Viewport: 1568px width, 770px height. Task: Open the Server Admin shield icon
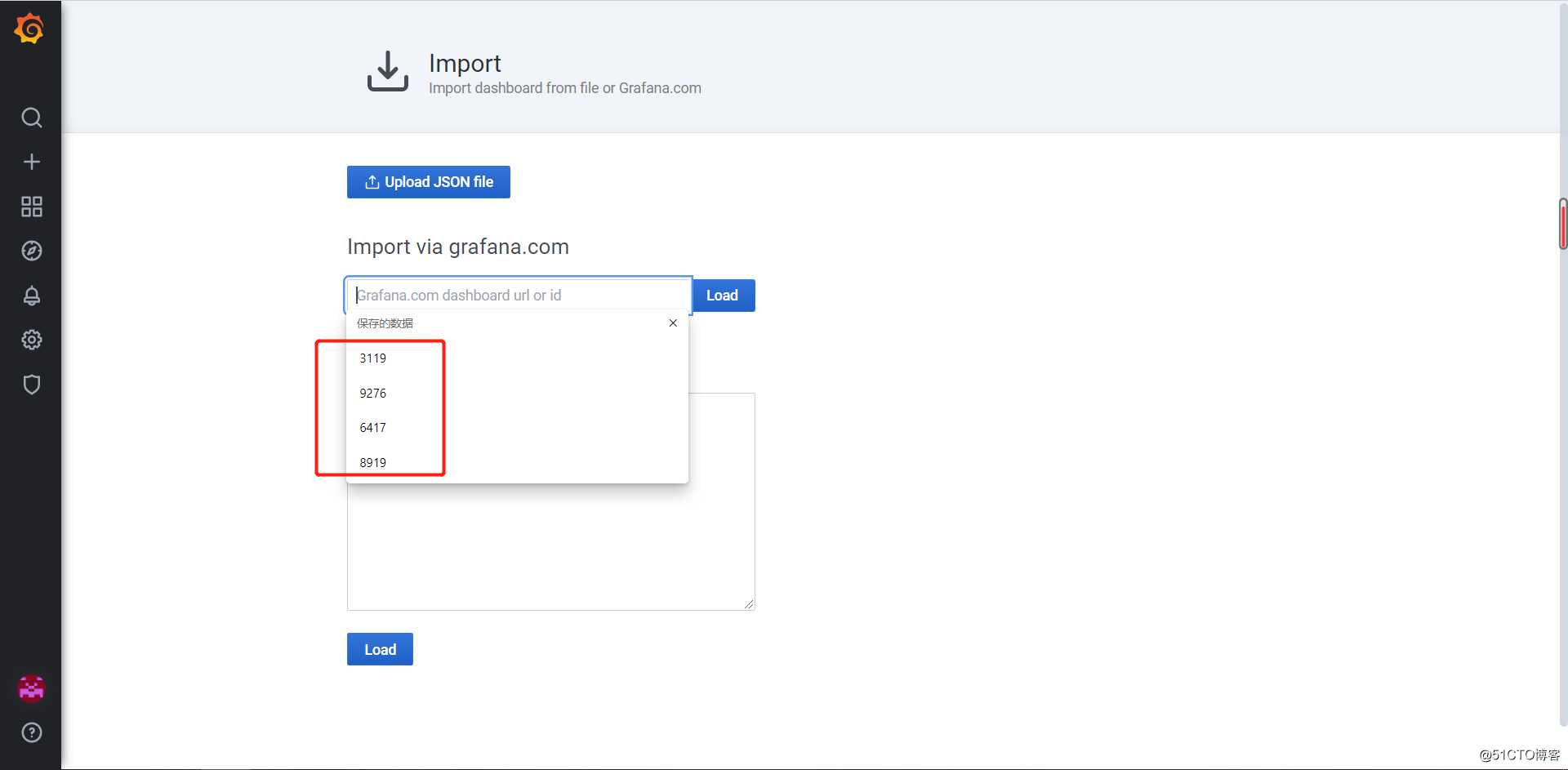click(x=31, y=385)
